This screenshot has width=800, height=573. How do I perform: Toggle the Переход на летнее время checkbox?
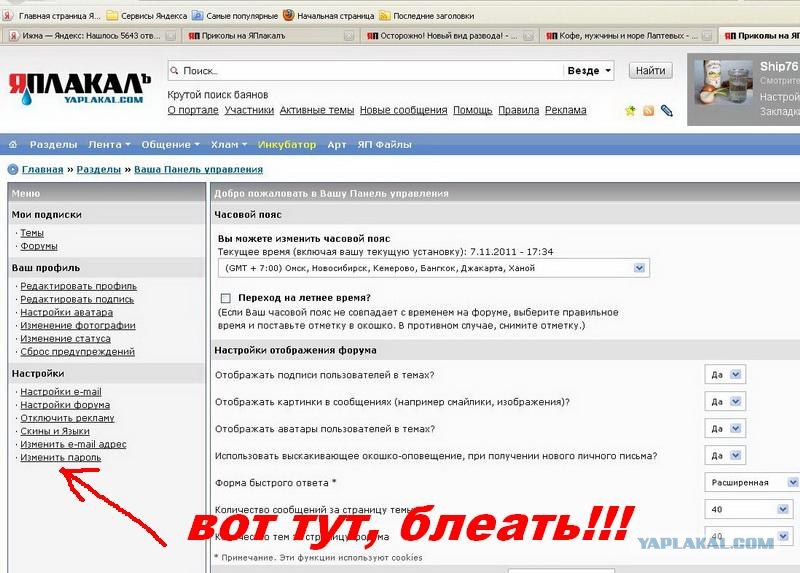[x=226, y=298]
